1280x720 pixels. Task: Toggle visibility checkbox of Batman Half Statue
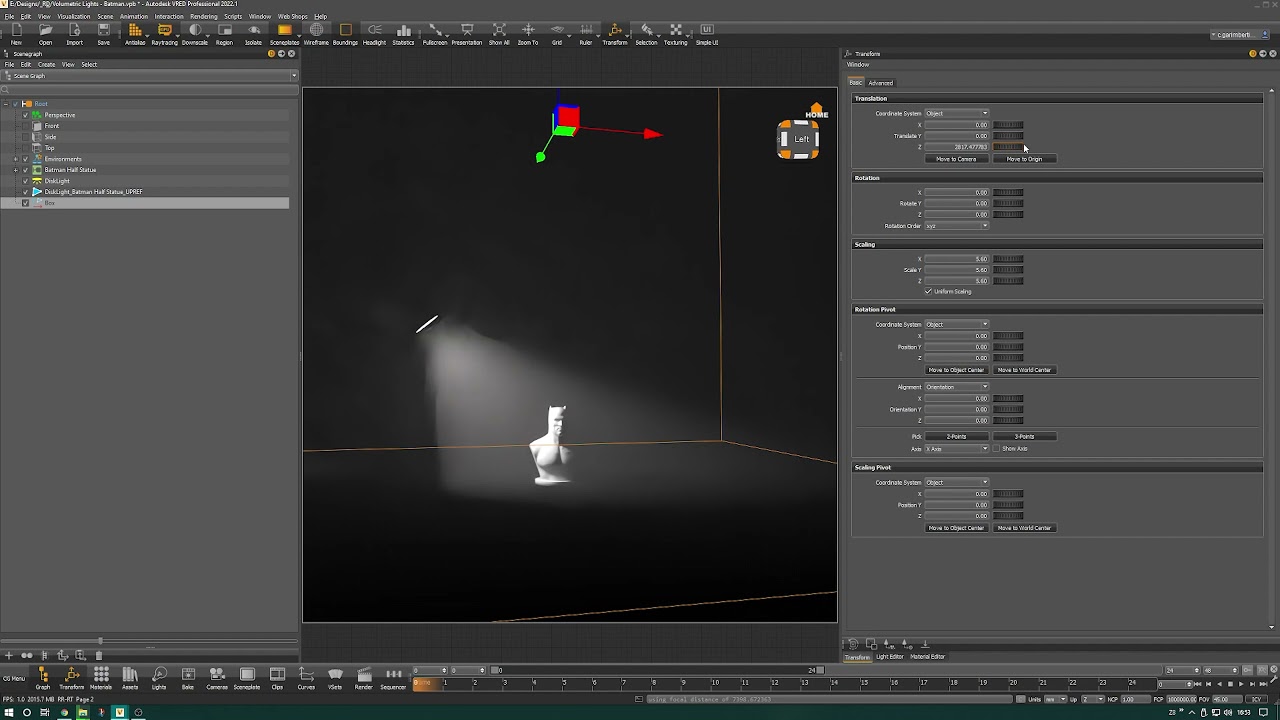point(25,170)
